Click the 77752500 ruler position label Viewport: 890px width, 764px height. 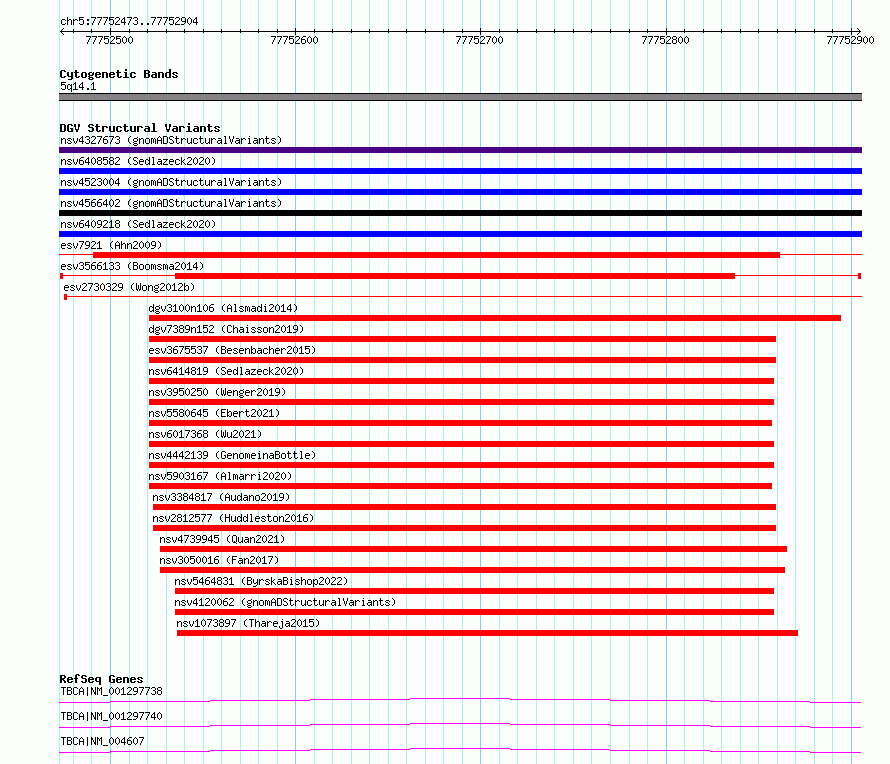coord(110,40)
